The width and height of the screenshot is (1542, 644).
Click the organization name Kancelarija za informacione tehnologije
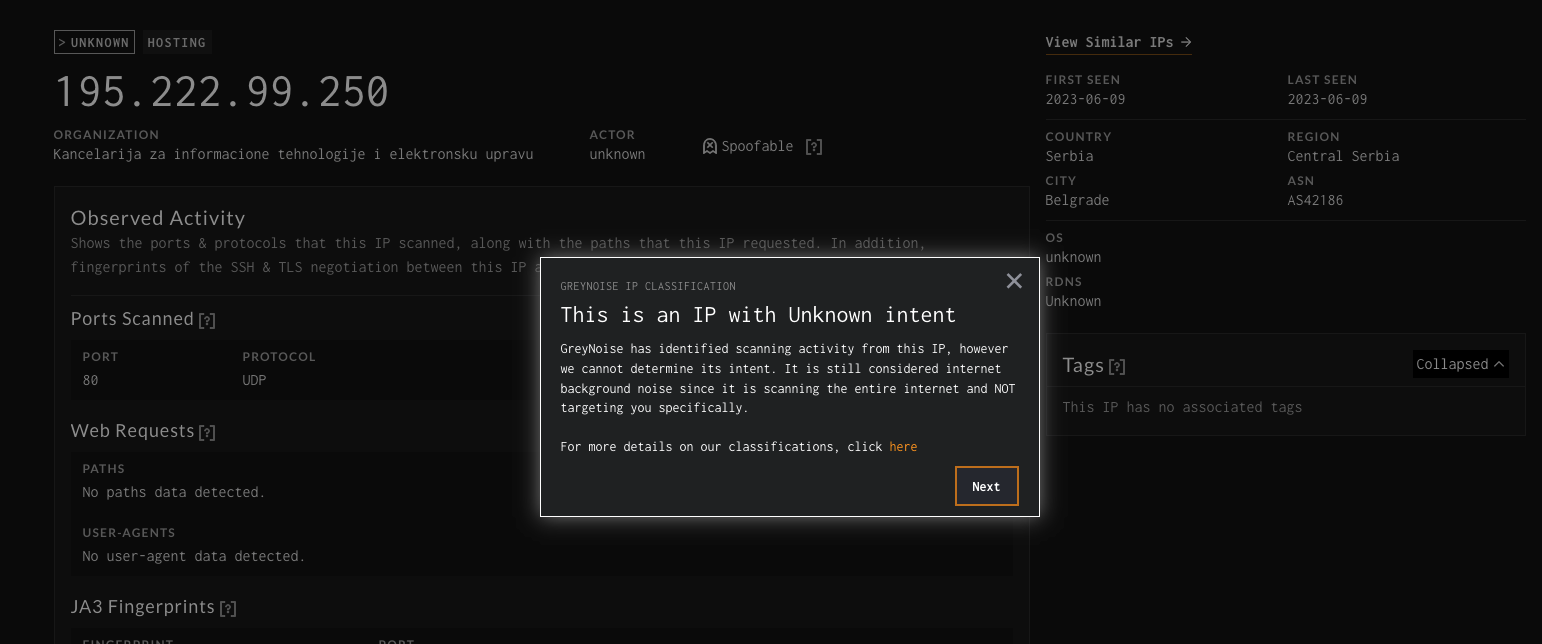293,155
